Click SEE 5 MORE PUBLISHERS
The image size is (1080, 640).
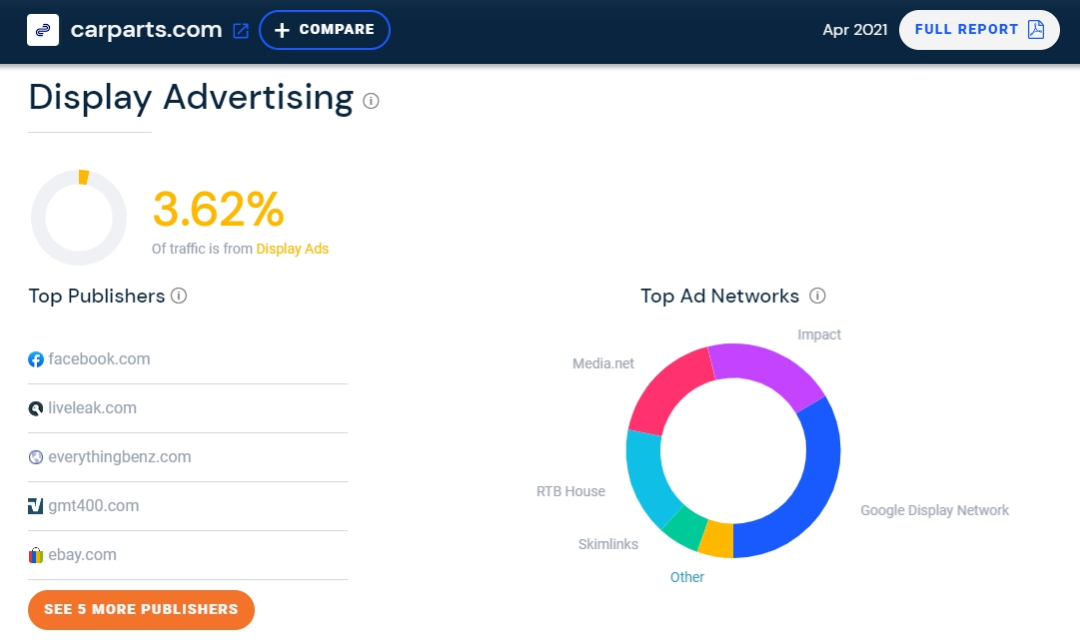point(141,610)
